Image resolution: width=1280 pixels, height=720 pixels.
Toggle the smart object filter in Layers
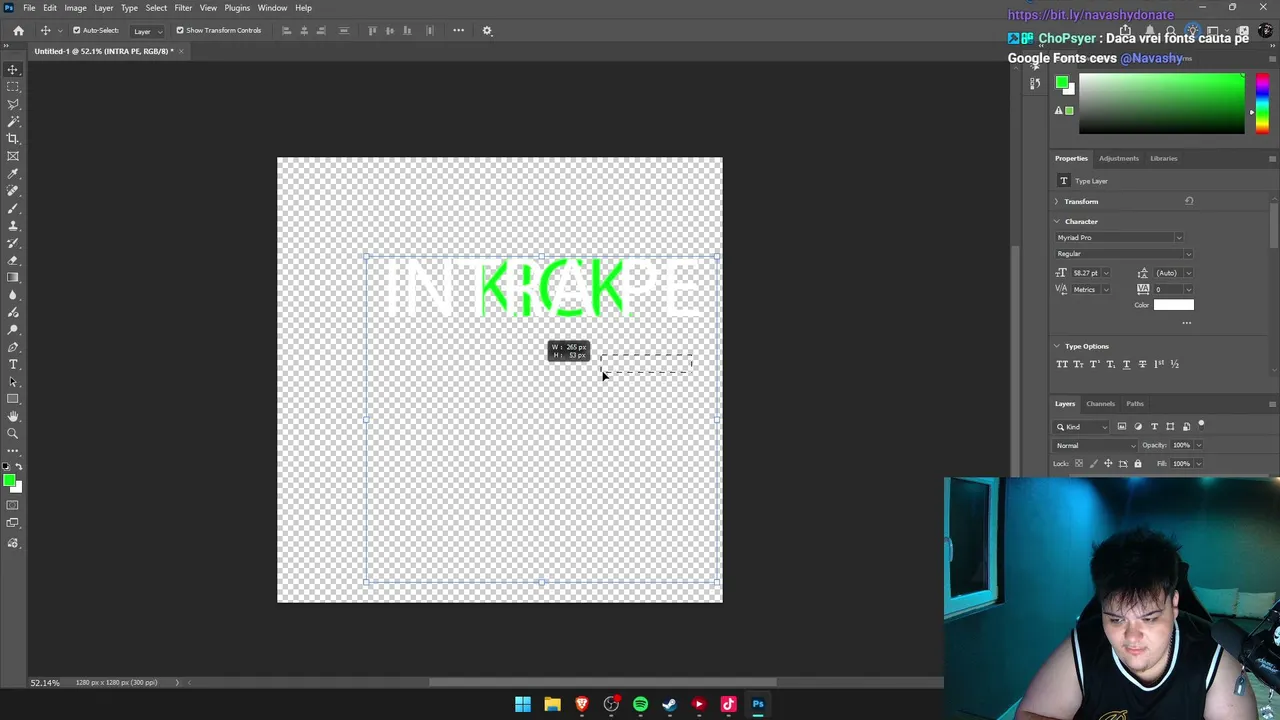coord(1186,427)
